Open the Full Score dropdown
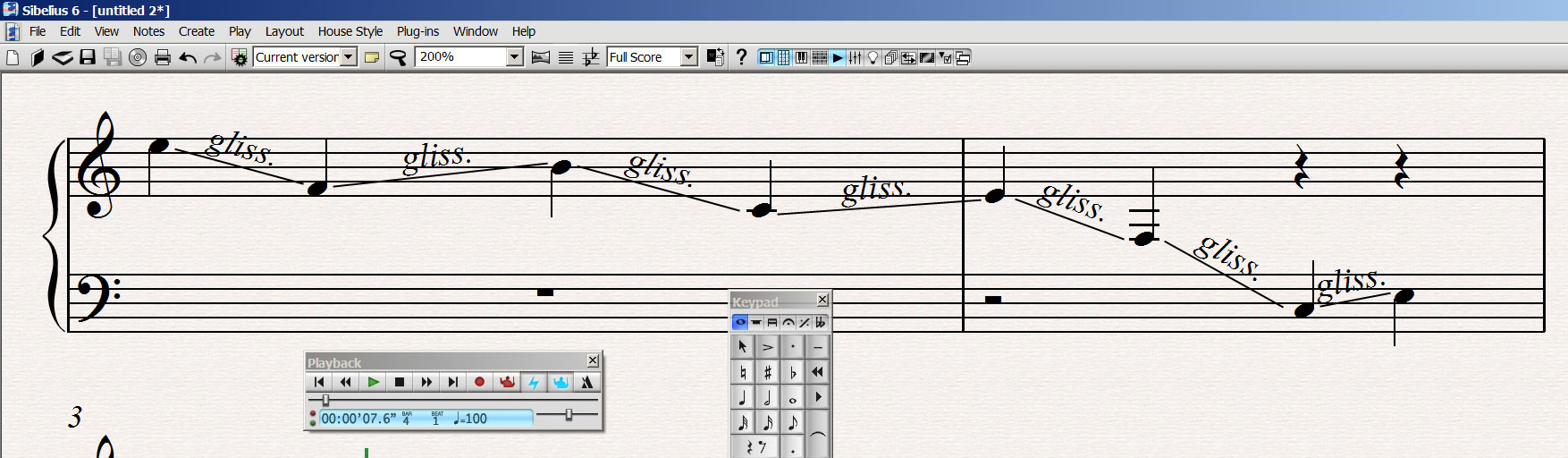 [x=688, y=57]
